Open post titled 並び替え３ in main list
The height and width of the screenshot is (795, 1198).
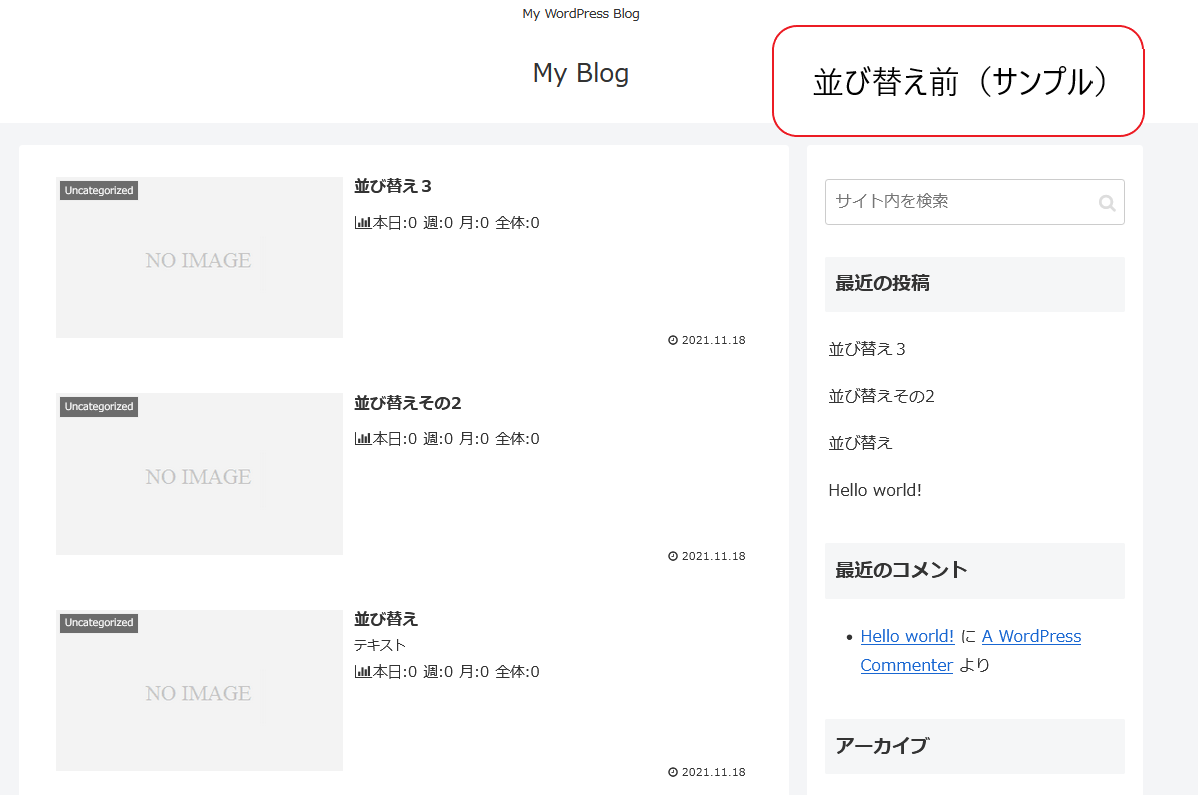coord(392,186)
